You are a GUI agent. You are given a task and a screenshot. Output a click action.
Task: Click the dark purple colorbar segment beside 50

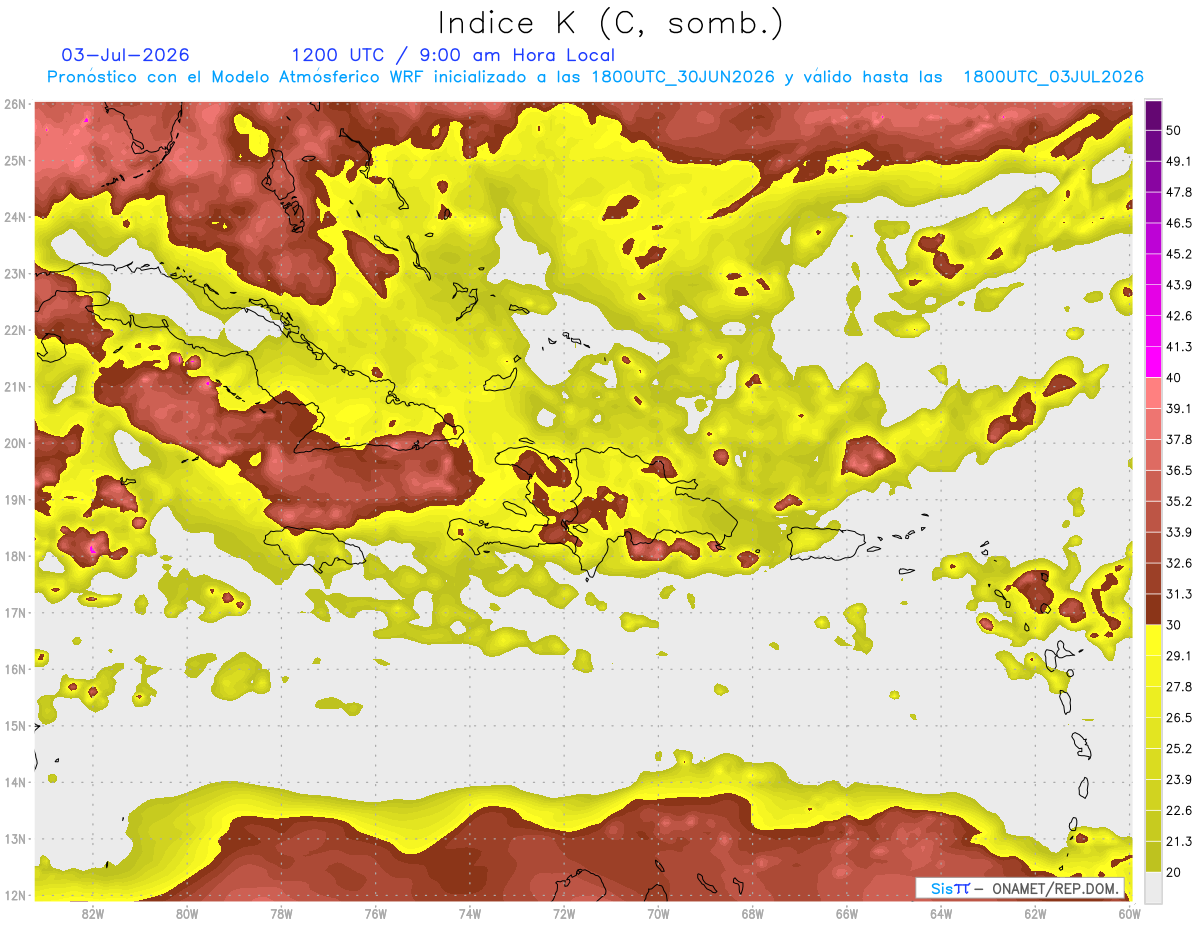(1152, 116)
